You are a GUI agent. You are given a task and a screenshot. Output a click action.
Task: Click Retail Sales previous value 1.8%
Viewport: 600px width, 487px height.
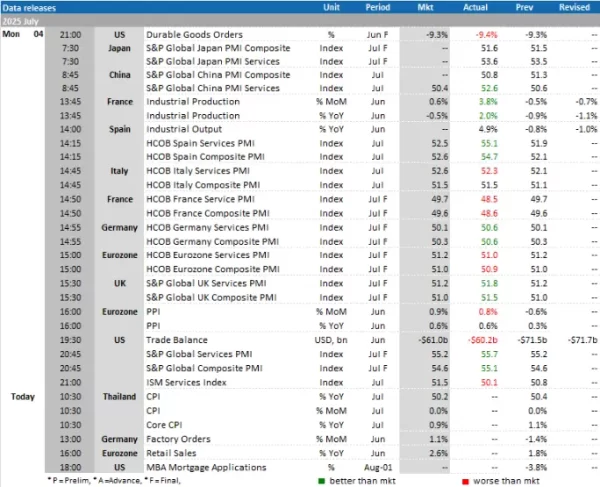(x=537, y=453)
